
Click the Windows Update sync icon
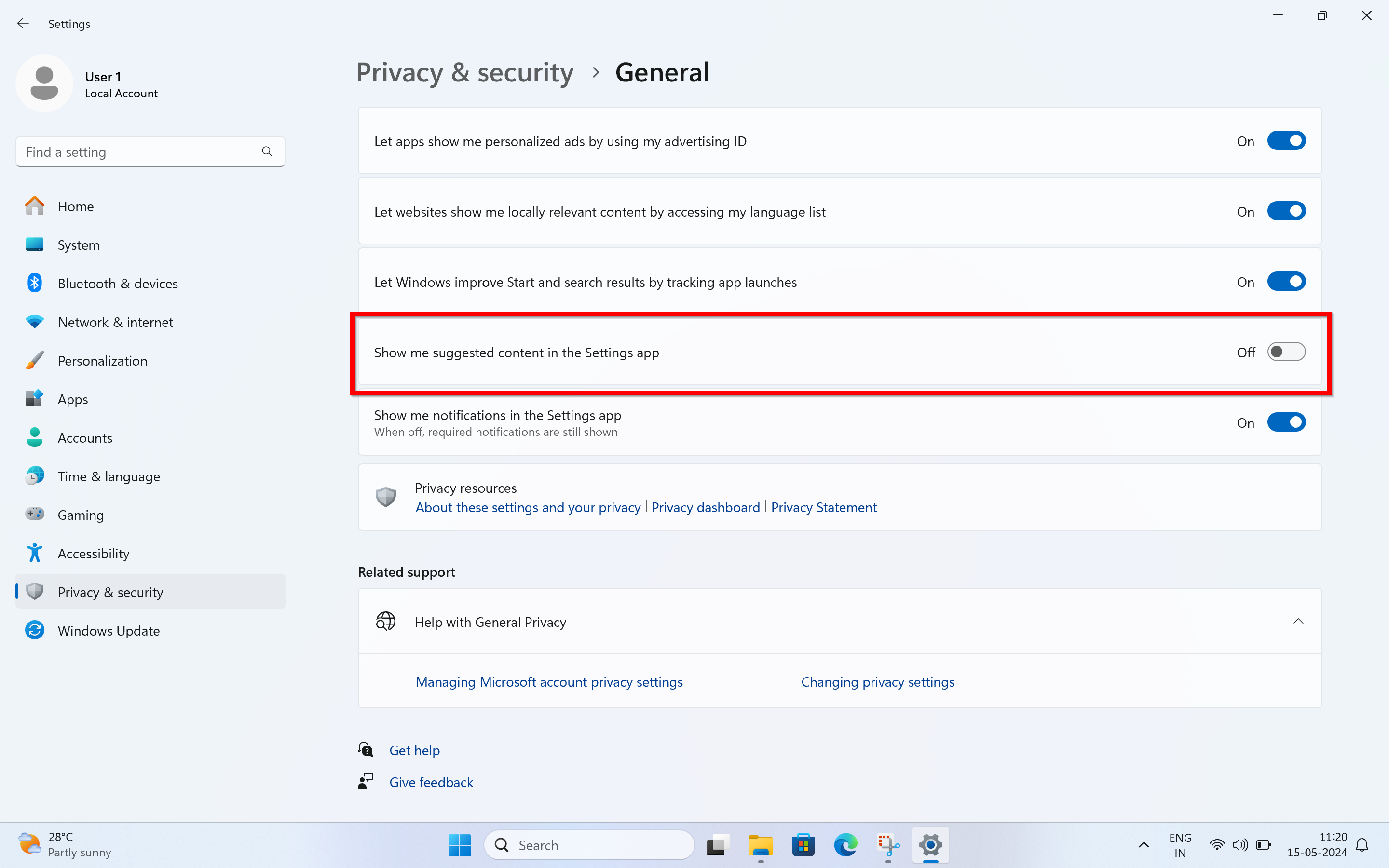34,630
